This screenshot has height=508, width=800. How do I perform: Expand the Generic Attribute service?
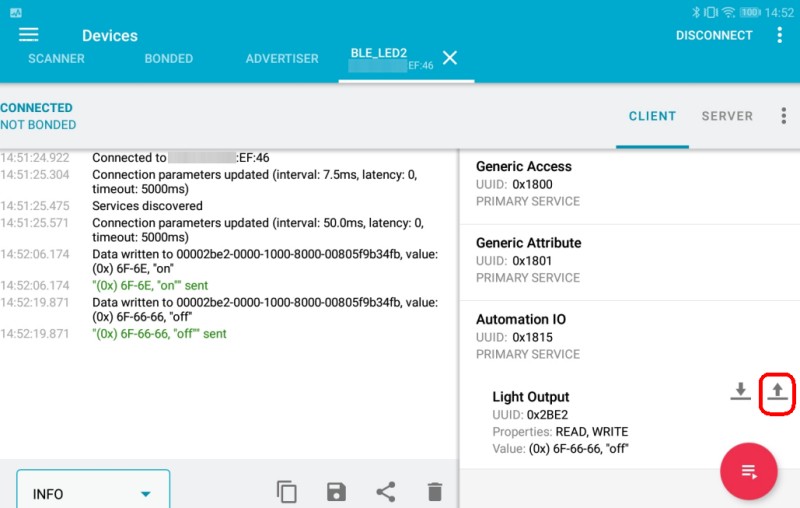tap(630, 260)
